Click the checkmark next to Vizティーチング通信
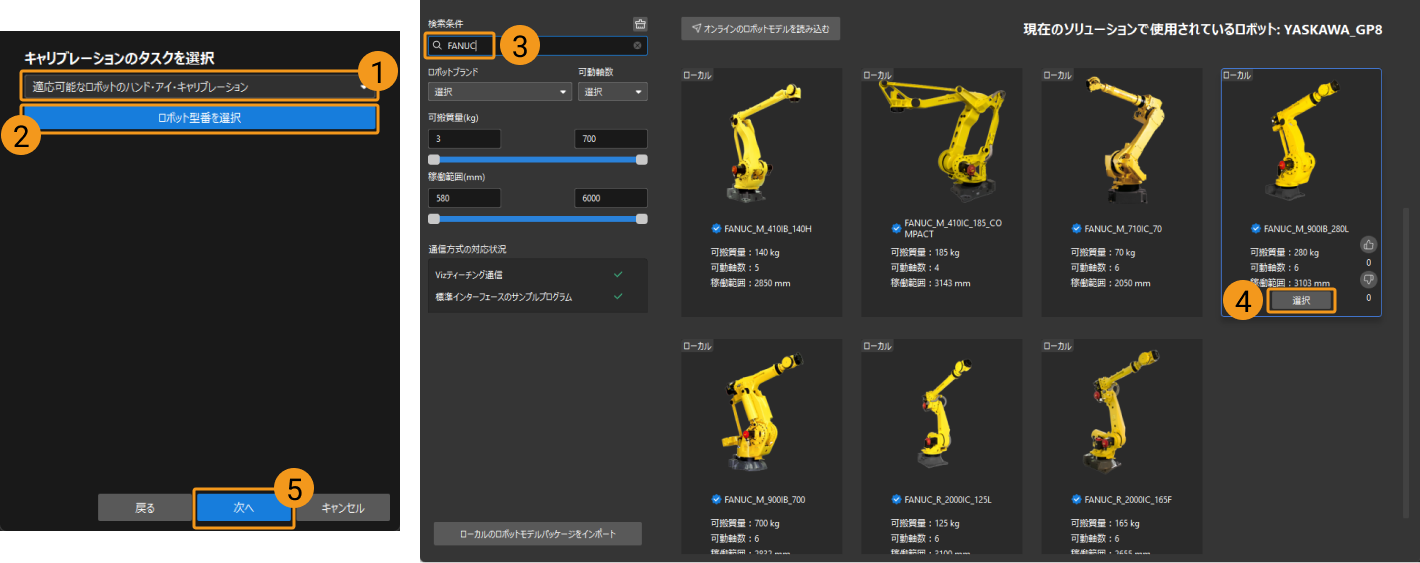The height and width of the screenshot is (563, 1420). [x=618, y=273]
